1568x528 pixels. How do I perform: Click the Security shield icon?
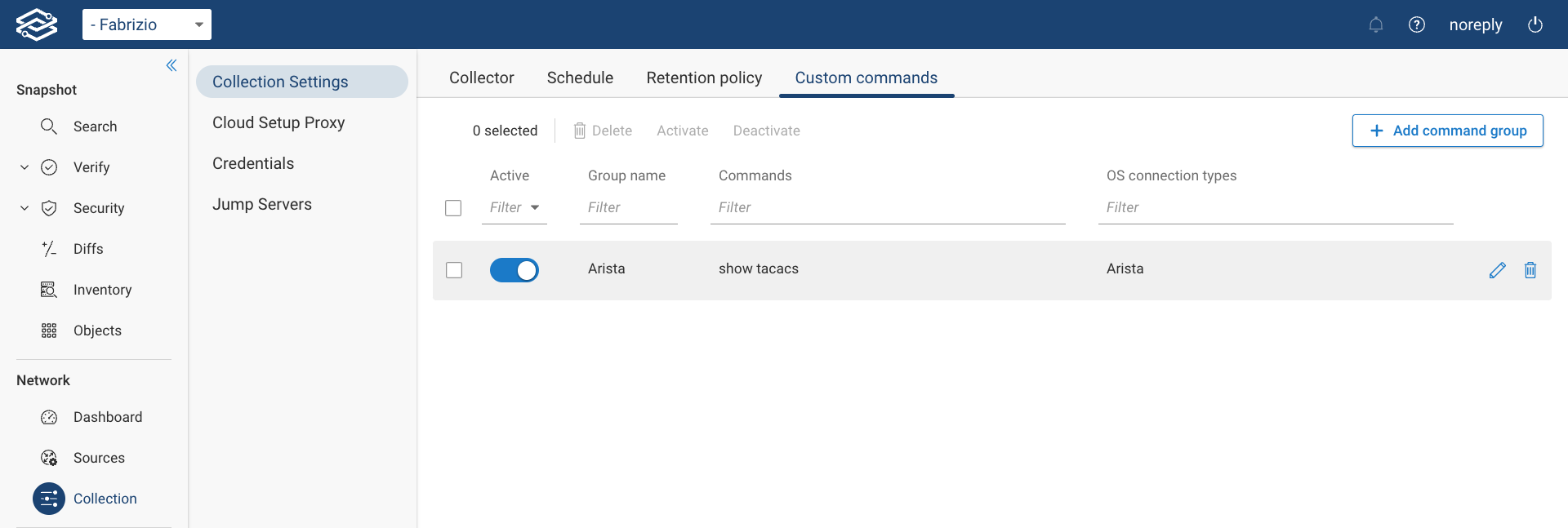pyautogui.click(x=49, y=208)
